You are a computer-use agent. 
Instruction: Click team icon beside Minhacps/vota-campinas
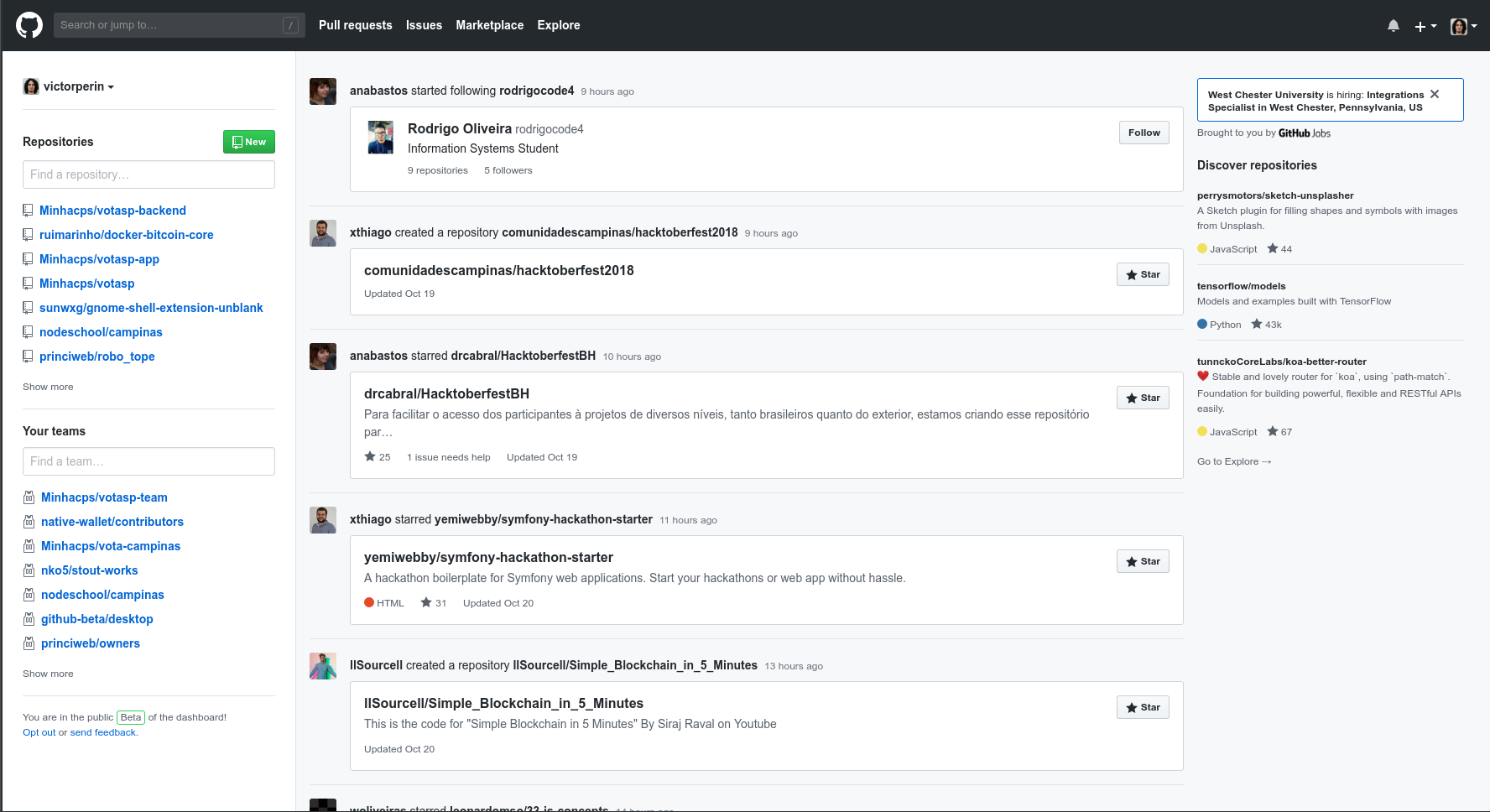pyautogui.click(x=29, y=546)
